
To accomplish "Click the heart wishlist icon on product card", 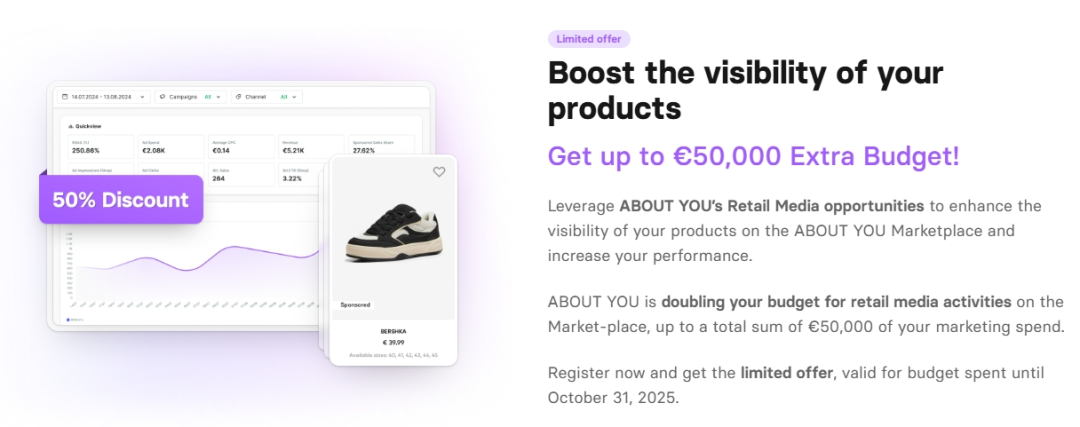I will pos(439,172).
